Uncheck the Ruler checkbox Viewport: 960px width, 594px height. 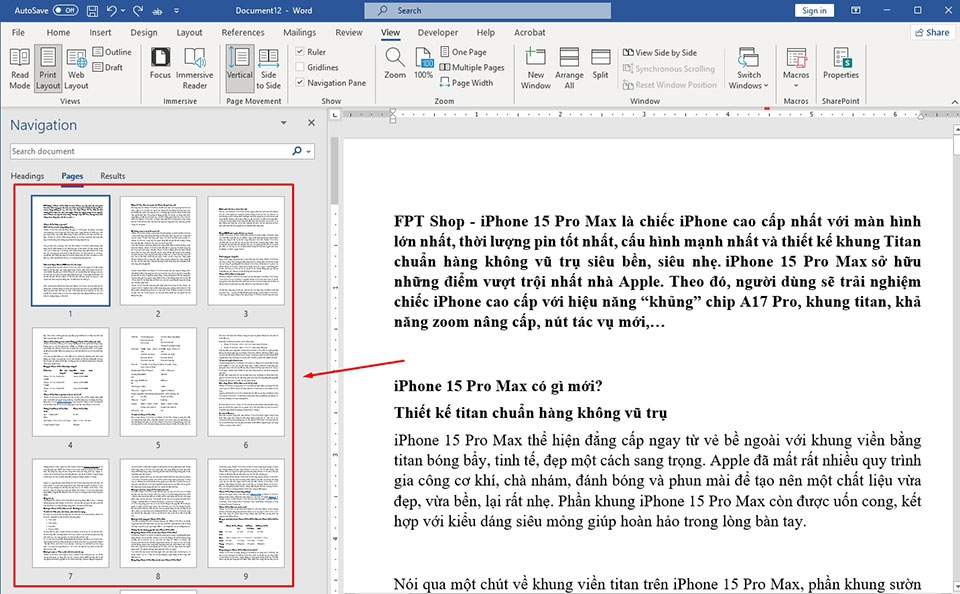(300, 51)
